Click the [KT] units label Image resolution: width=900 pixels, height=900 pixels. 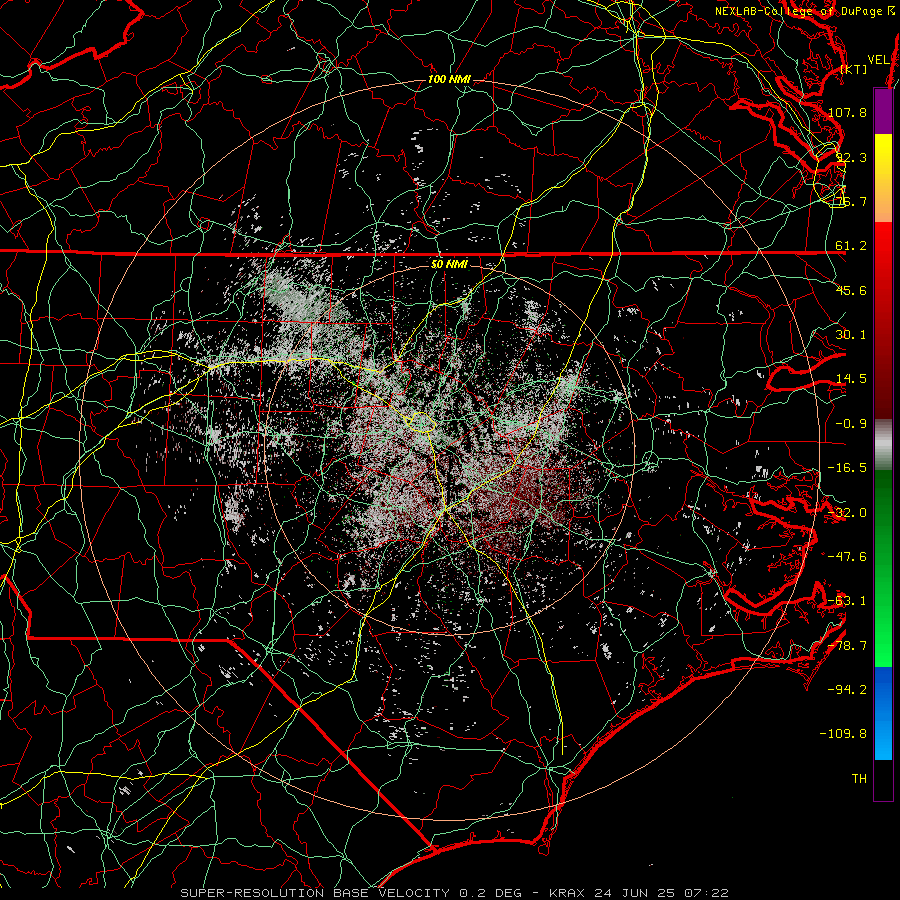pos(854,69)
